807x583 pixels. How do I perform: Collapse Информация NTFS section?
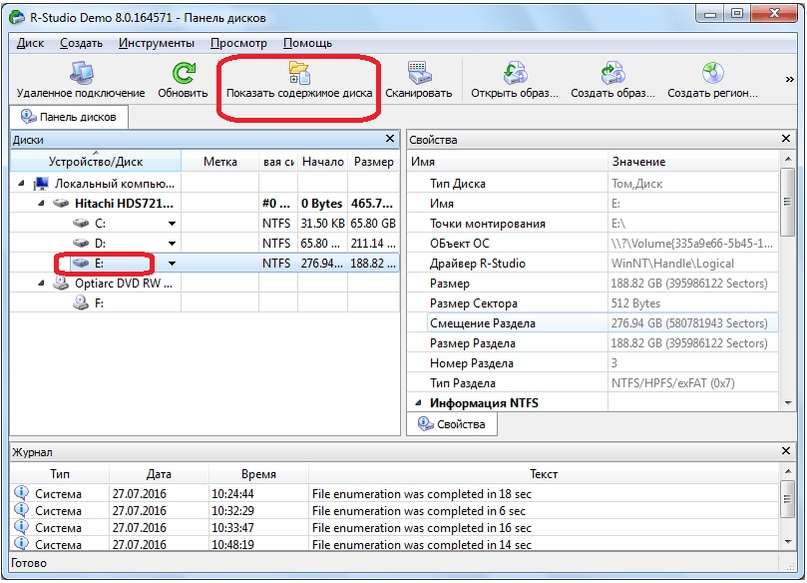(x=418, y=403)
